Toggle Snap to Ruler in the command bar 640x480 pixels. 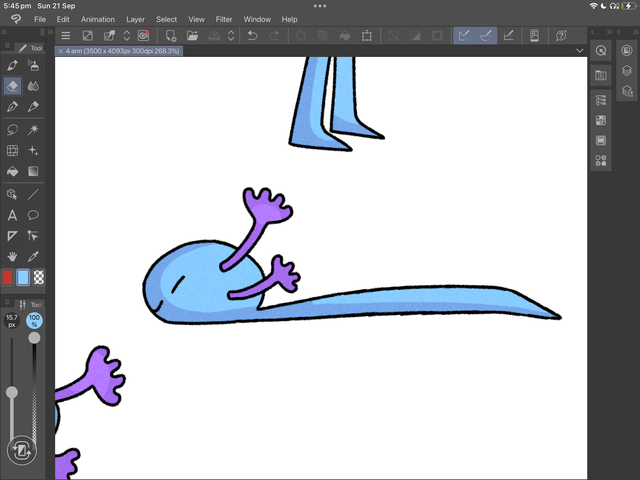464,36
